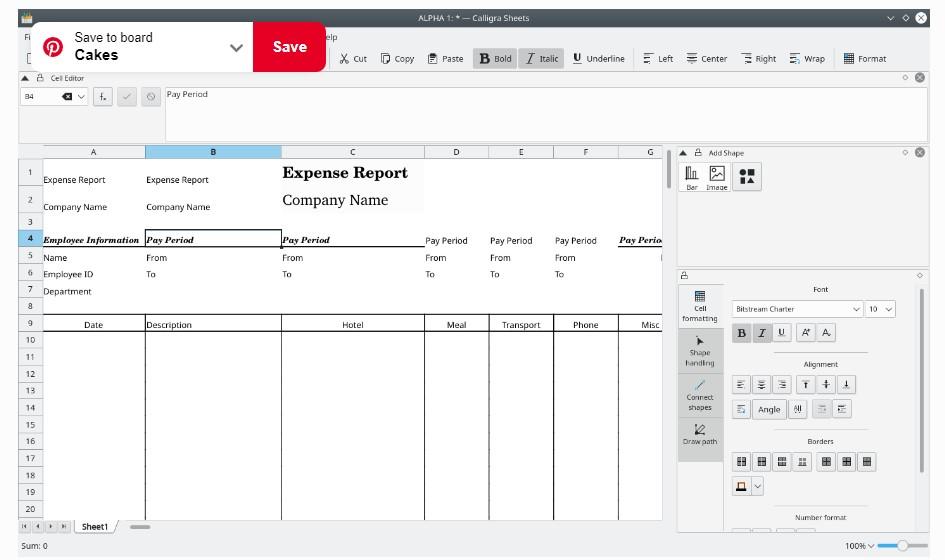Toggle underline in the Font panel
Viewport: 945px width, 560px height.
pos(781,333)
